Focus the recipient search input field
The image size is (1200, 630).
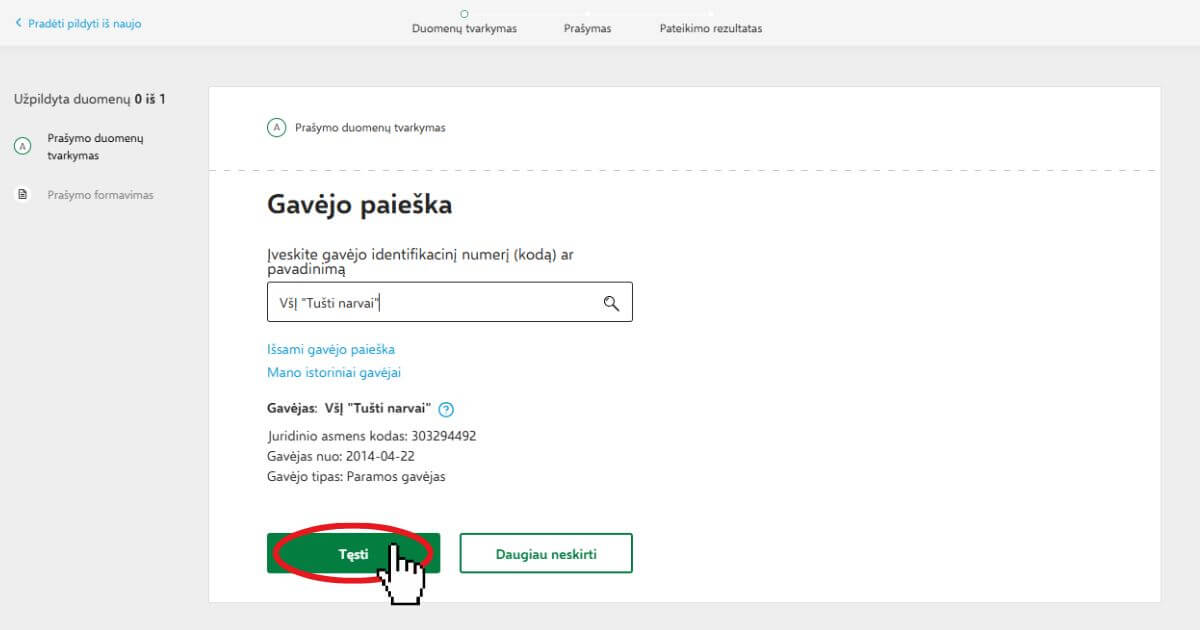click(430, 303)
